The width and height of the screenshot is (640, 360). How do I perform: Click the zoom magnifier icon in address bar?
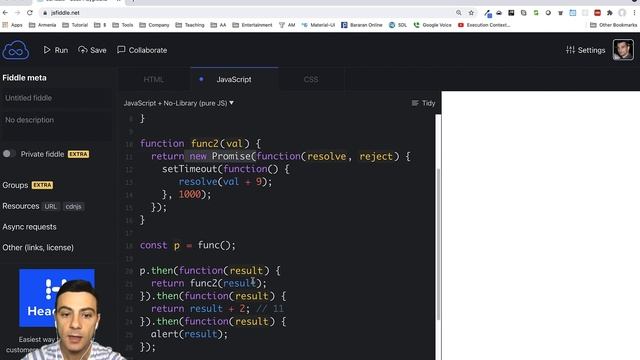[x=459, y=13]
